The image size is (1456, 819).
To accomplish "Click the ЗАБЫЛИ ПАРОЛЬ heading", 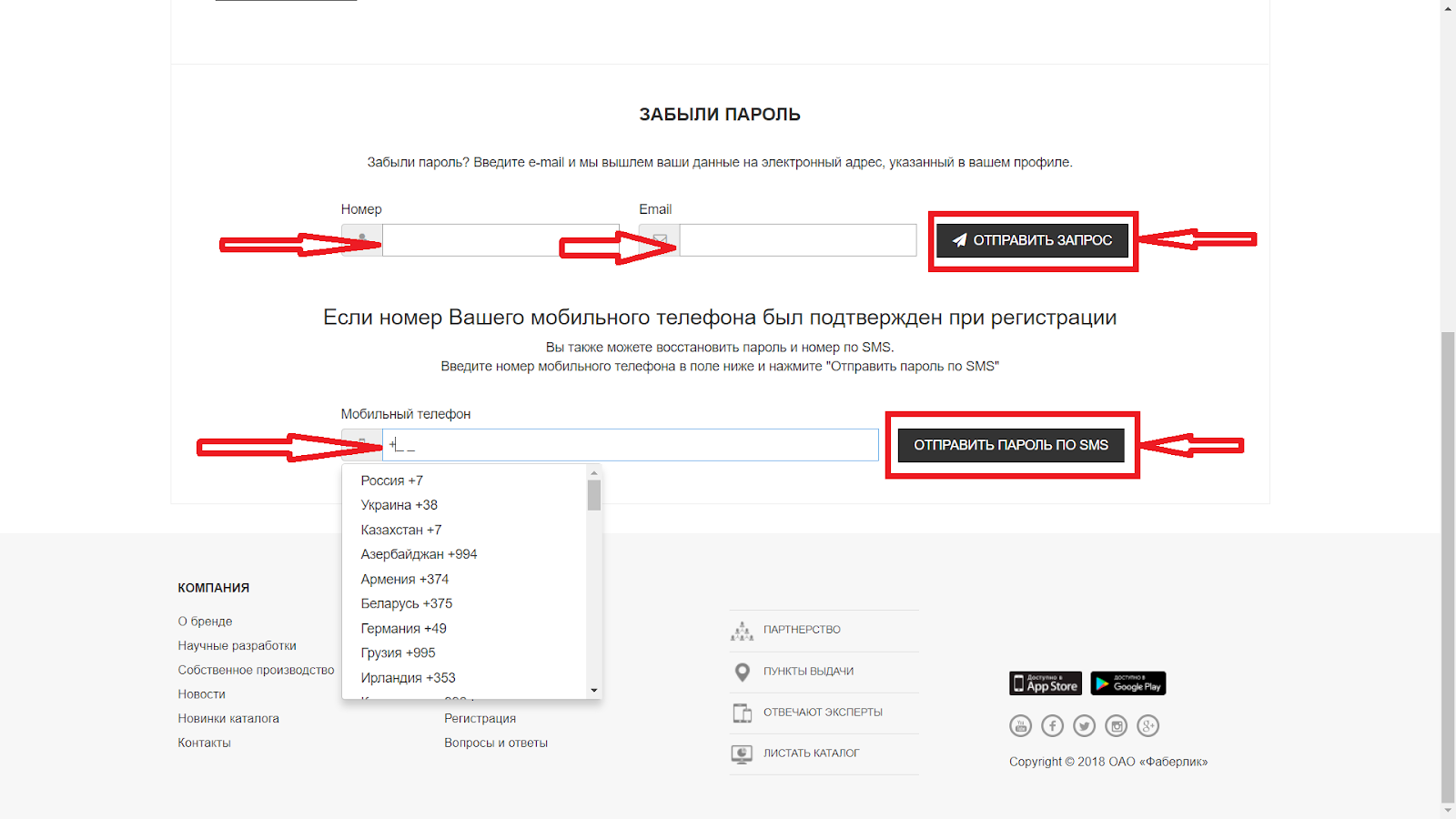I will click(x=720, y=115).
